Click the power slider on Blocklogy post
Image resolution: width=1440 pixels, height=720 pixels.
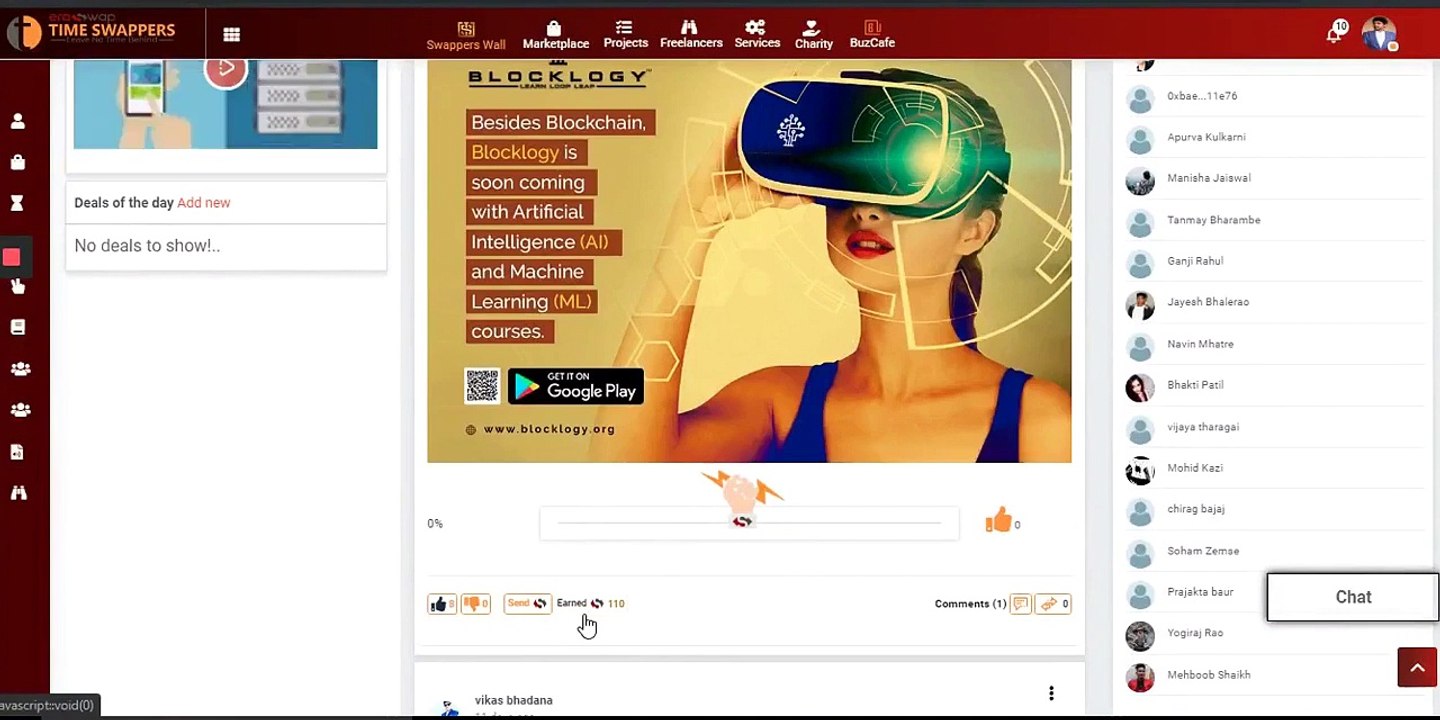[x=749, y=523]
